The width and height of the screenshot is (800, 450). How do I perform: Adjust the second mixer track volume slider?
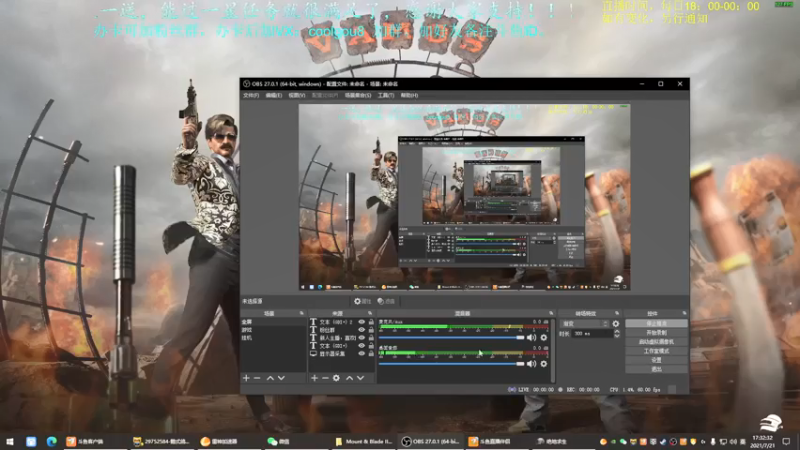tap(452, 364)
